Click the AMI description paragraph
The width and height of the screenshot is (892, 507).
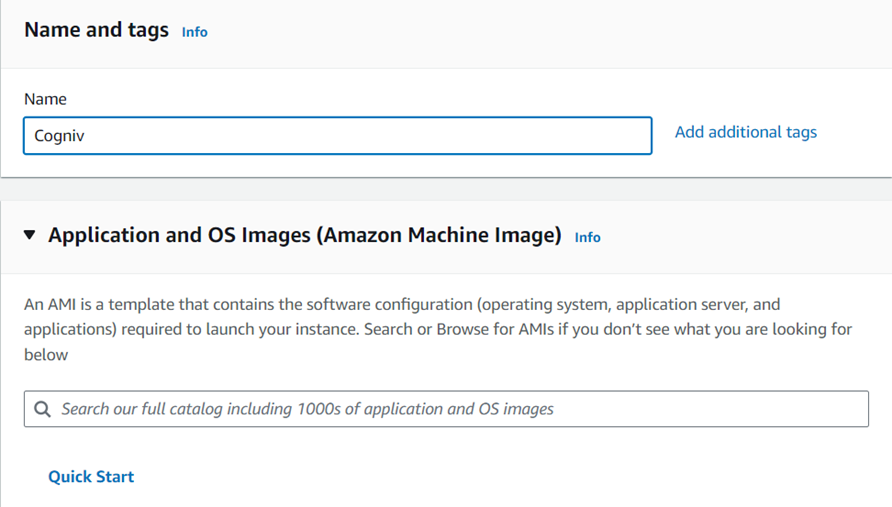tap(438, 329)
